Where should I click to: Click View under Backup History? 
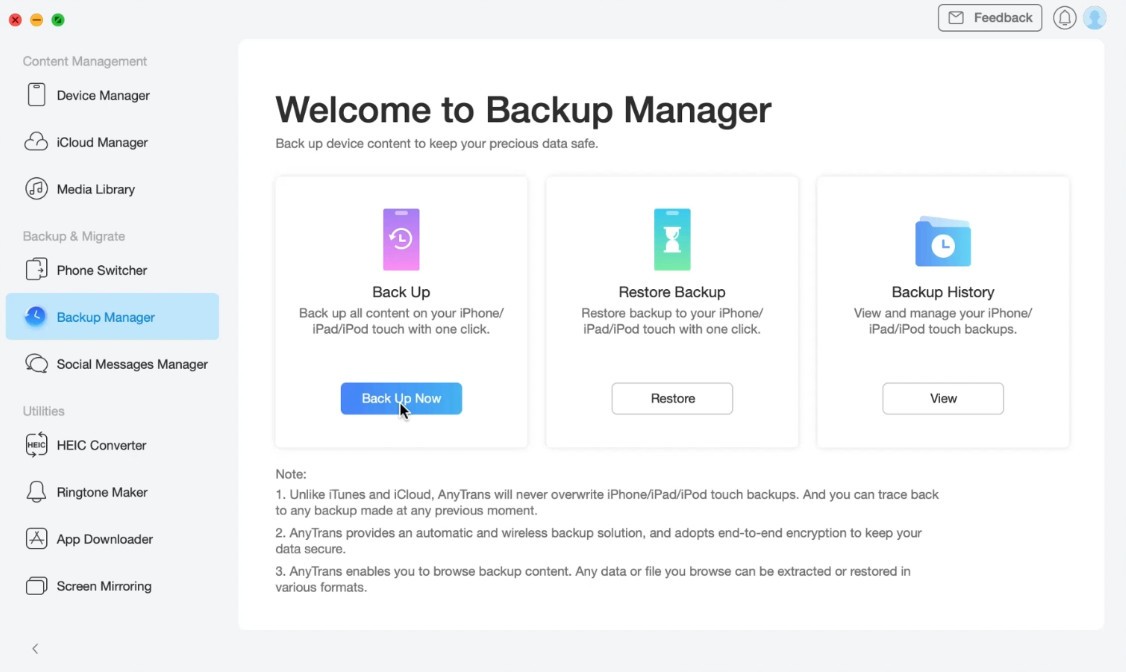(x=943, y=398)
